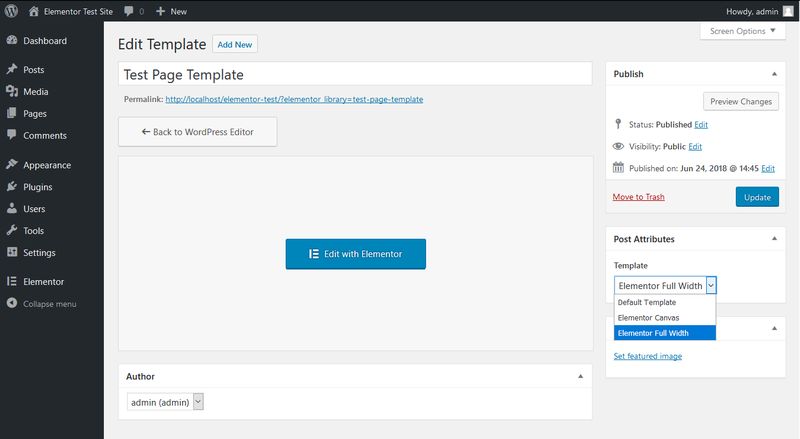Click Edit with Elementor button

pos(356,254)
